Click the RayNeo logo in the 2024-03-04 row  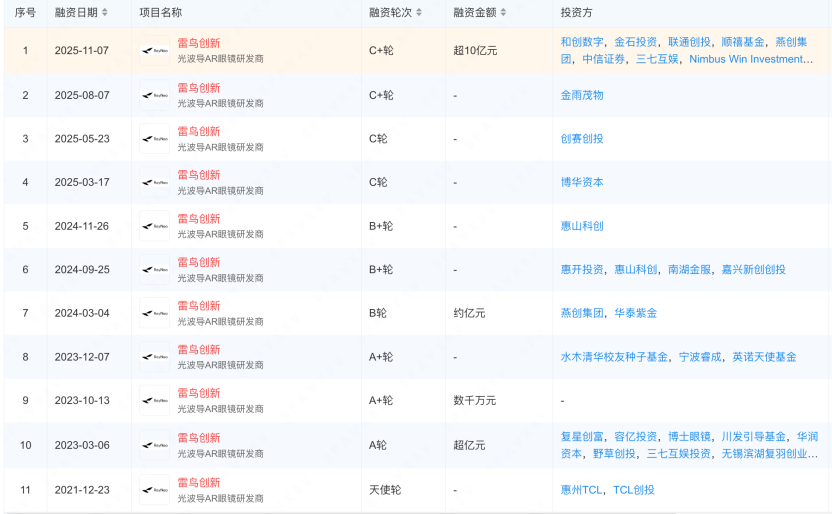155,313
